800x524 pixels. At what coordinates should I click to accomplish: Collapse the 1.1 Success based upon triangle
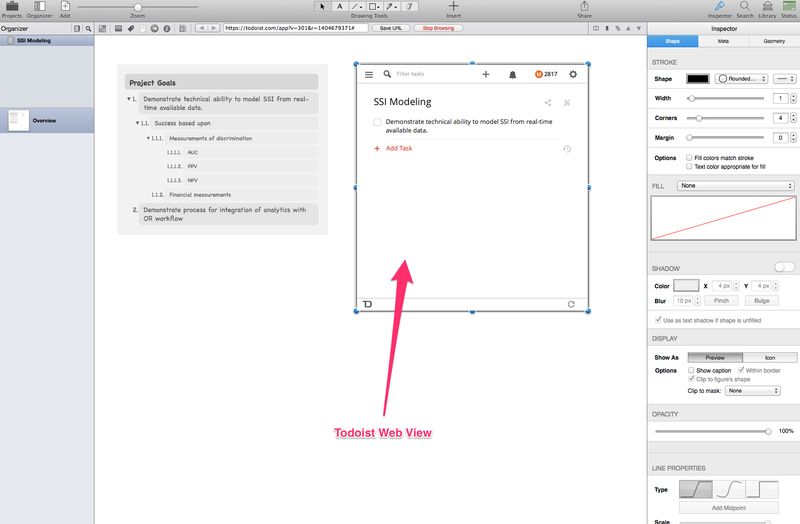tap(137, 123)
